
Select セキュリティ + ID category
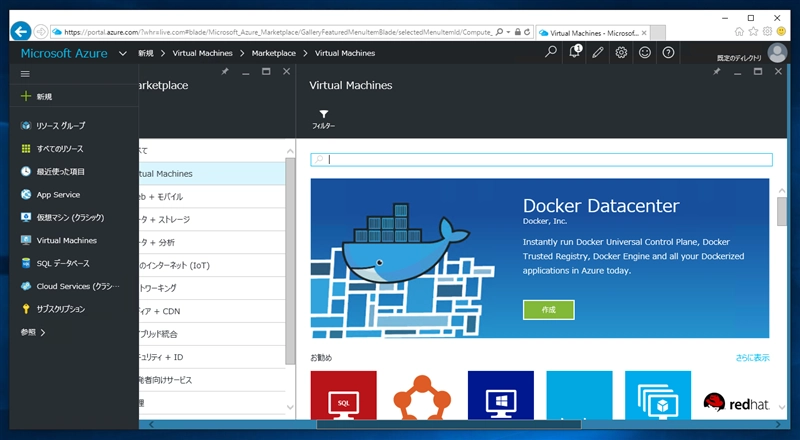click(x=212, y=357)
